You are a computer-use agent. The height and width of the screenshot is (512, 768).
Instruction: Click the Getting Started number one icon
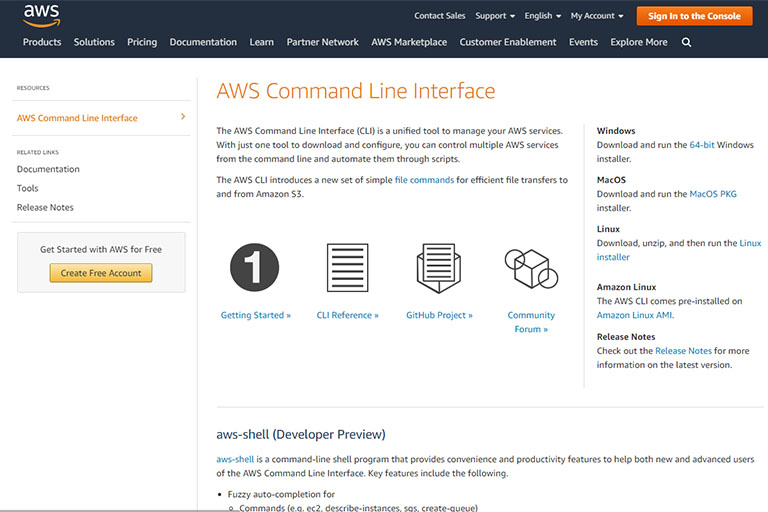pos(255,268)
